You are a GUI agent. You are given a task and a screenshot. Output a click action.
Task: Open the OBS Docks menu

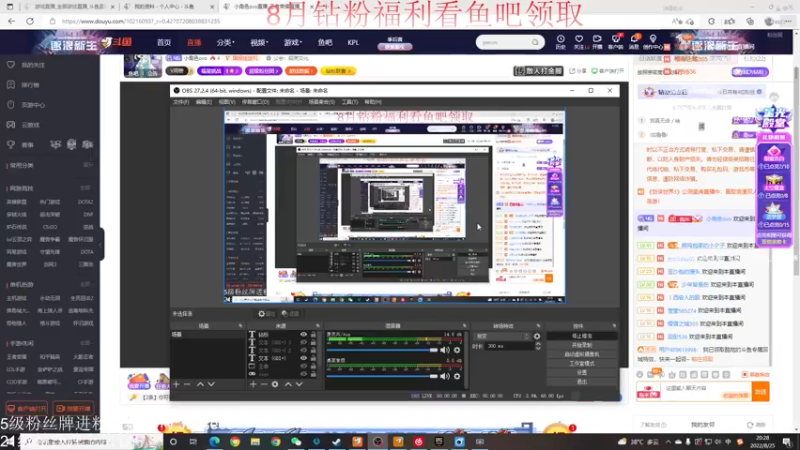255,102
